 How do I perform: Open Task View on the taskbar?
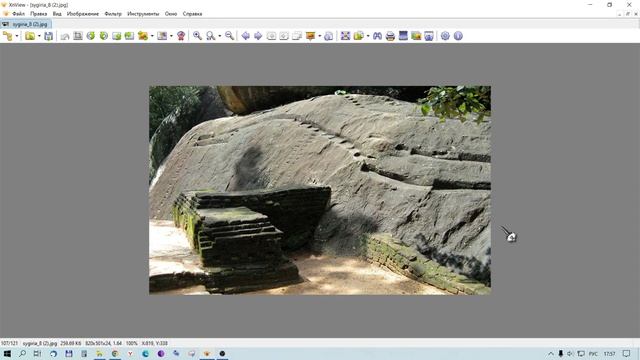[x=37, y=353]
